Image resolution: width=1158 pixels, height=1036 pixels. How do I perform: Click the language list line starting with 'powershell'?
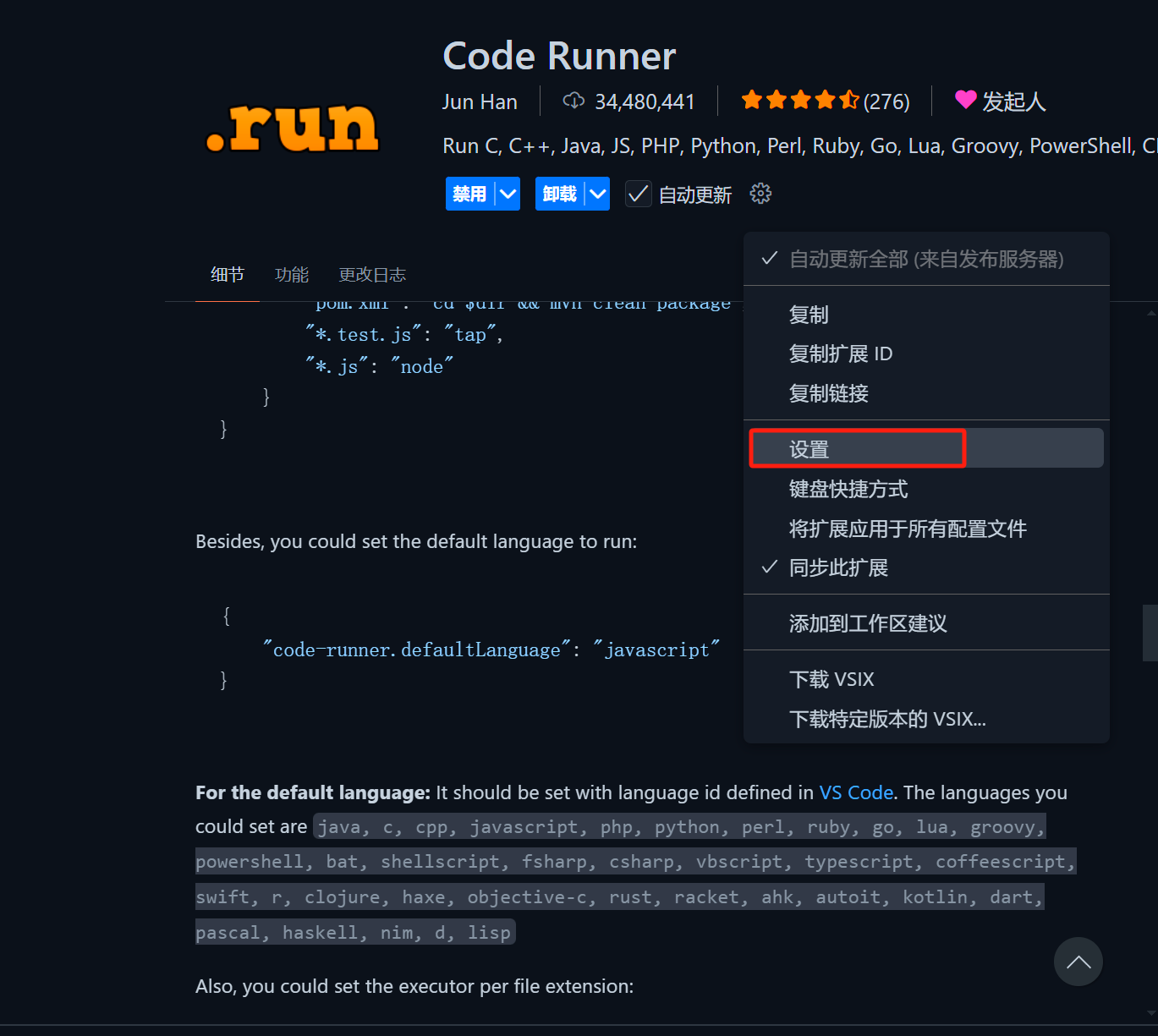tap(636, 862)
